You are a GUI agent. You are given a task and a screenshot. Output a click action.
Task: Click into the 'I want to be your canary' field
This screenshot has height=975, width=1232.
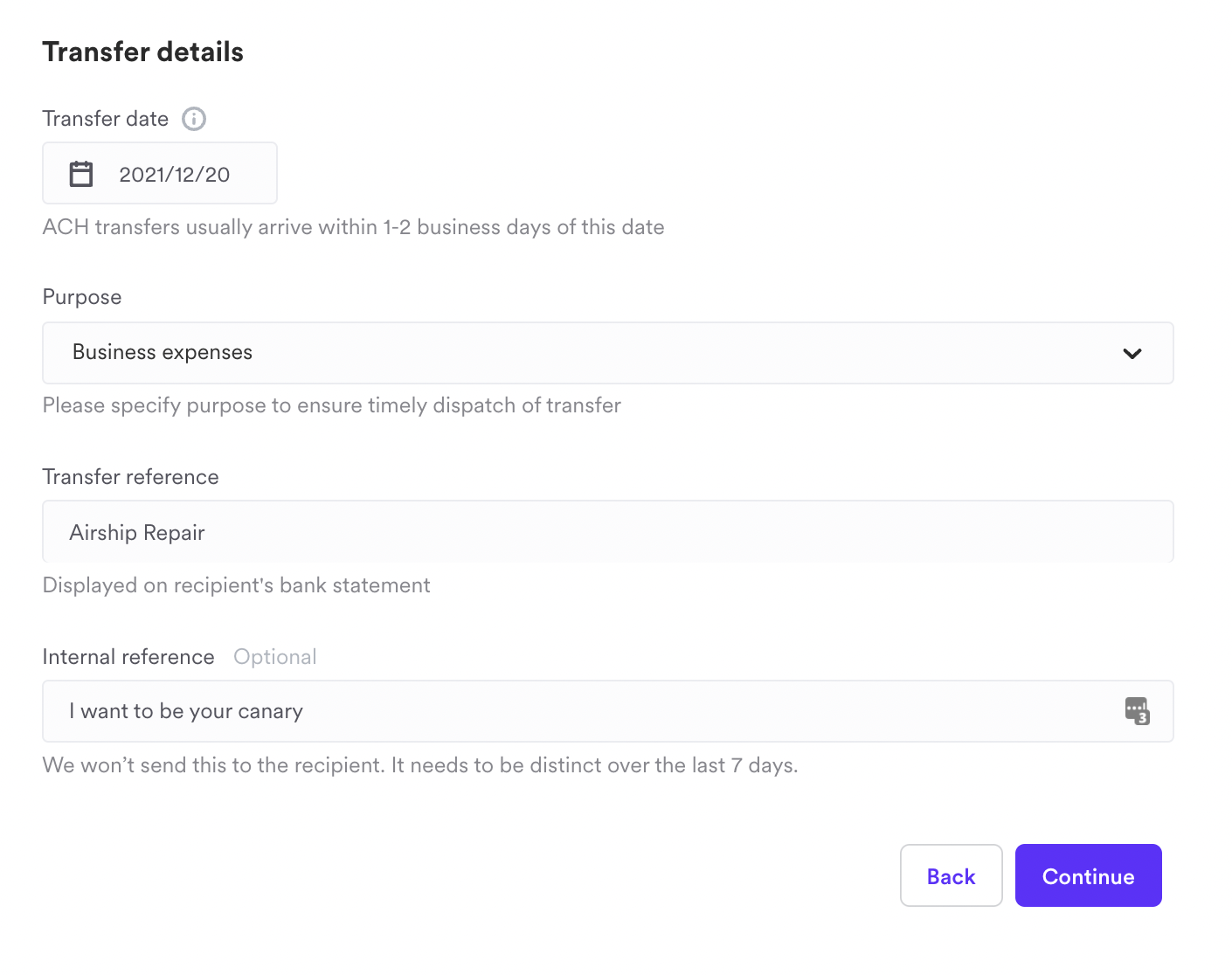577,711
